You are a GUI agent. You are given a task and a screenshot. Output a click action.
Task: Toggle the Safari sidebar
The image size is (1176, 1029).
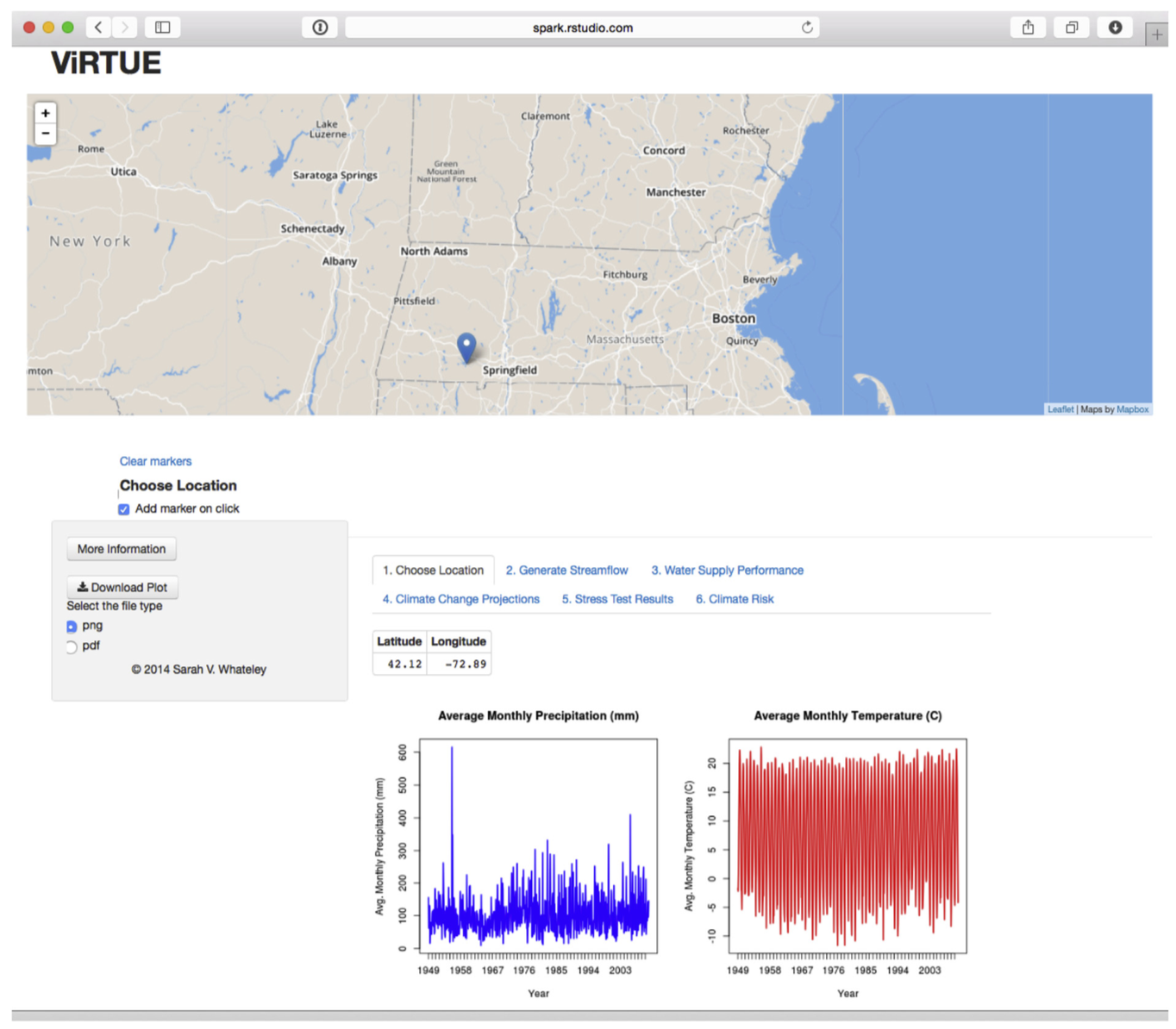point(162,28)
